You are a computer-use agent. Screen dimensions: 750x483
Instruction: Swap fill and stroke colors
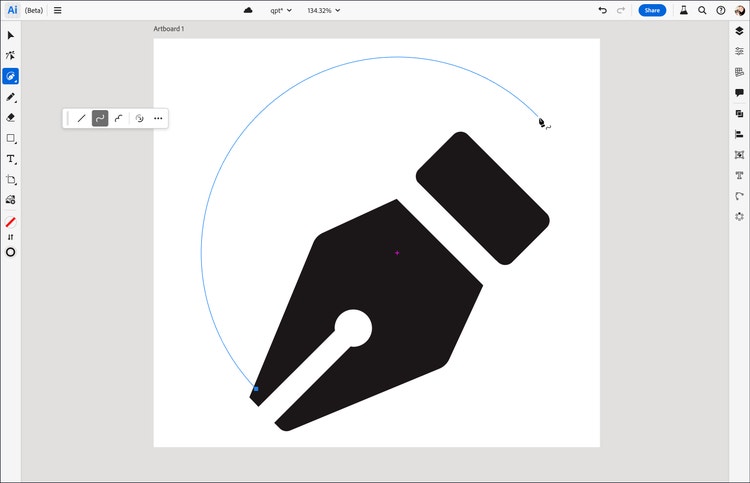click(x=11, y=237)
